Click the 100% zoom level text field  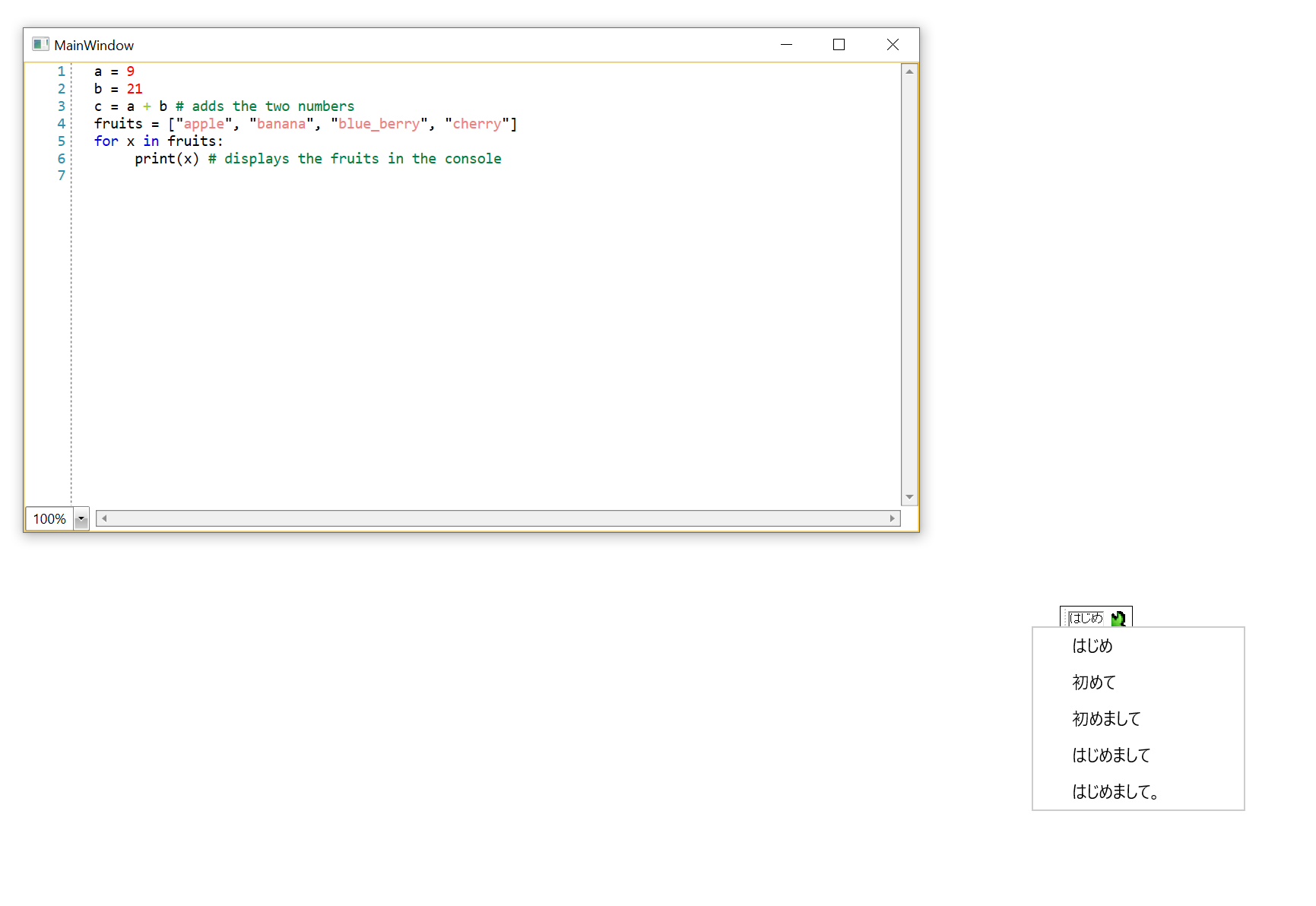coord(49,519)
